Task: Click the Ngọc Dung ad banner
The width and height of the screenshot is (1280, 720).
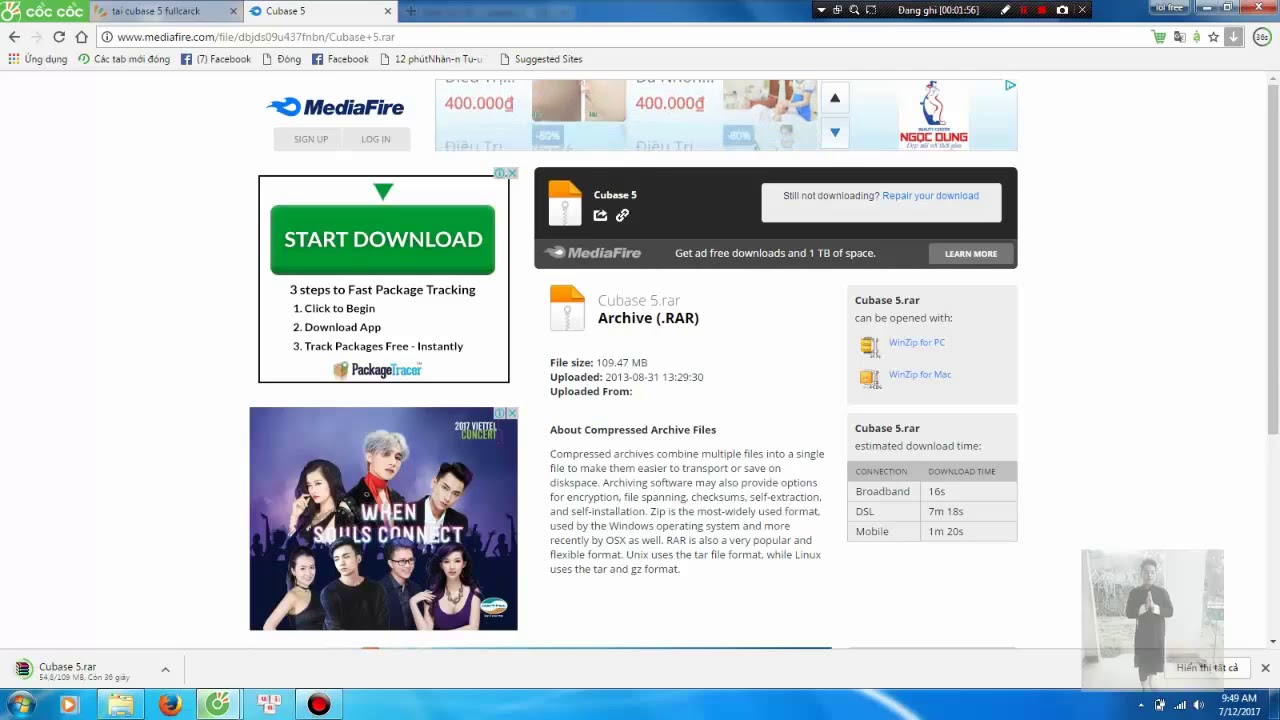Action: (934, 115)
